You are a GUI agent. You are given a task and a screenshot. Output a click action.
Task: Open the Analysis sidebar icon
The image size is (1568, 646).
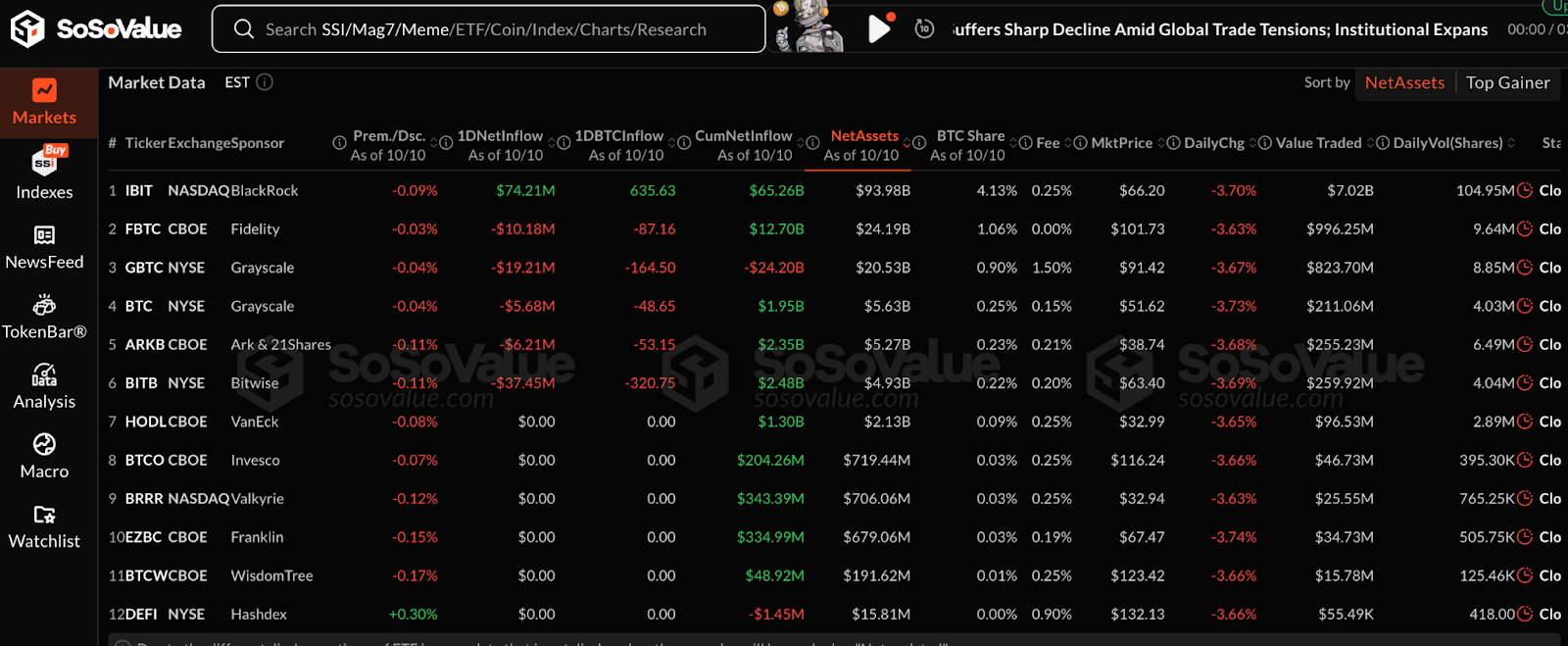tap(44, 374)
